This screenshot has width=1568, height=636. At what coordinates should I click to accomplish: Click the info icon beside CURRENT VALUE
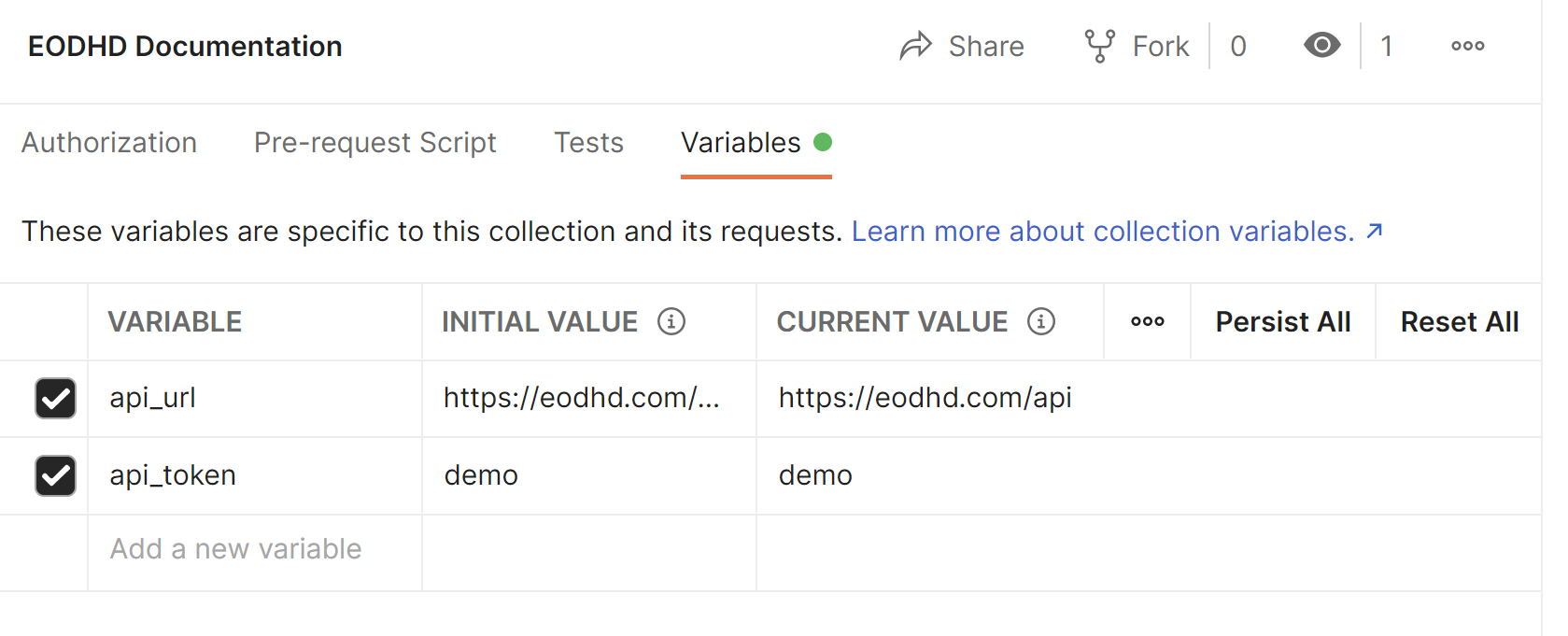pos(1041,321)
